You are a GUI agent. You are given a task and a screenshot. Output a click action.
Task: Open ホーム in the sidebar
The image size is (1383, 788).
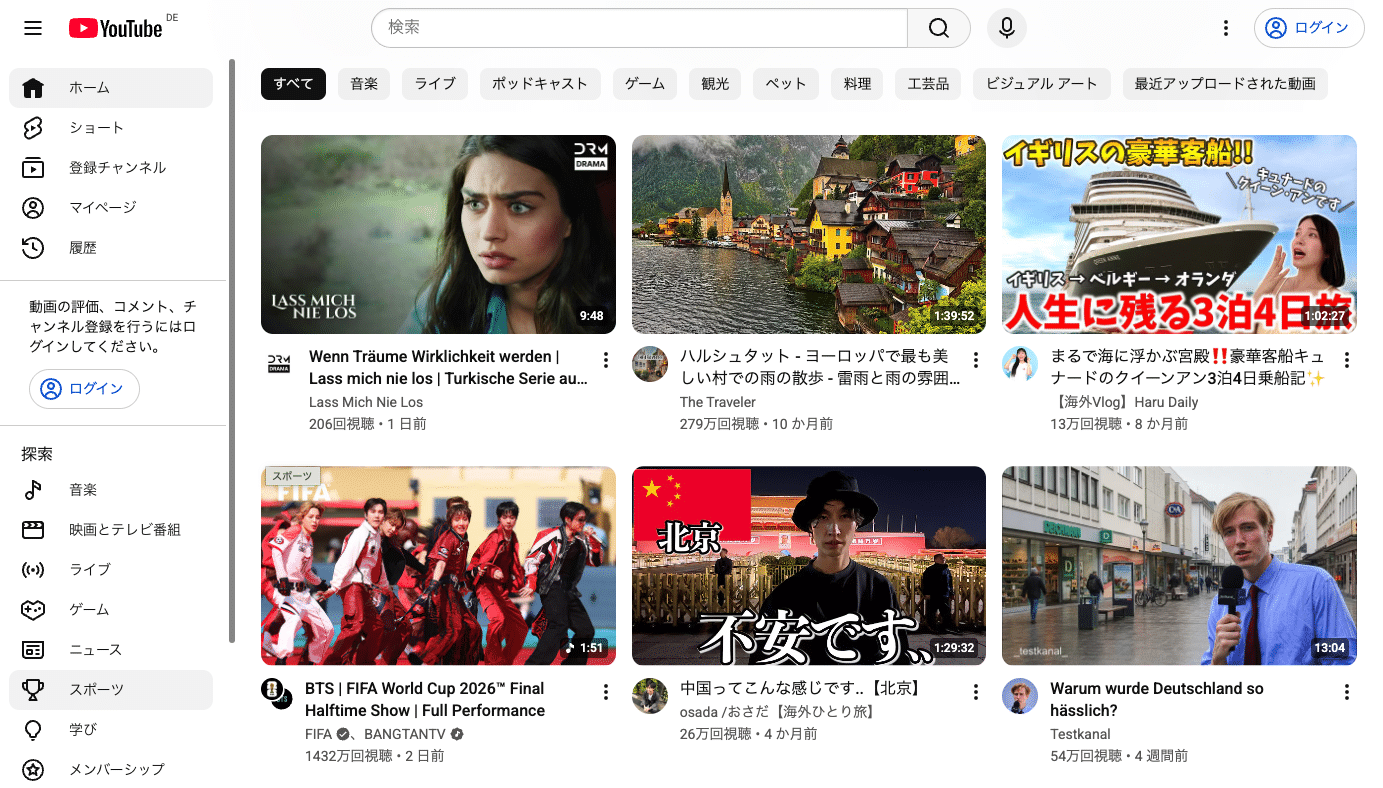[111, 88]
